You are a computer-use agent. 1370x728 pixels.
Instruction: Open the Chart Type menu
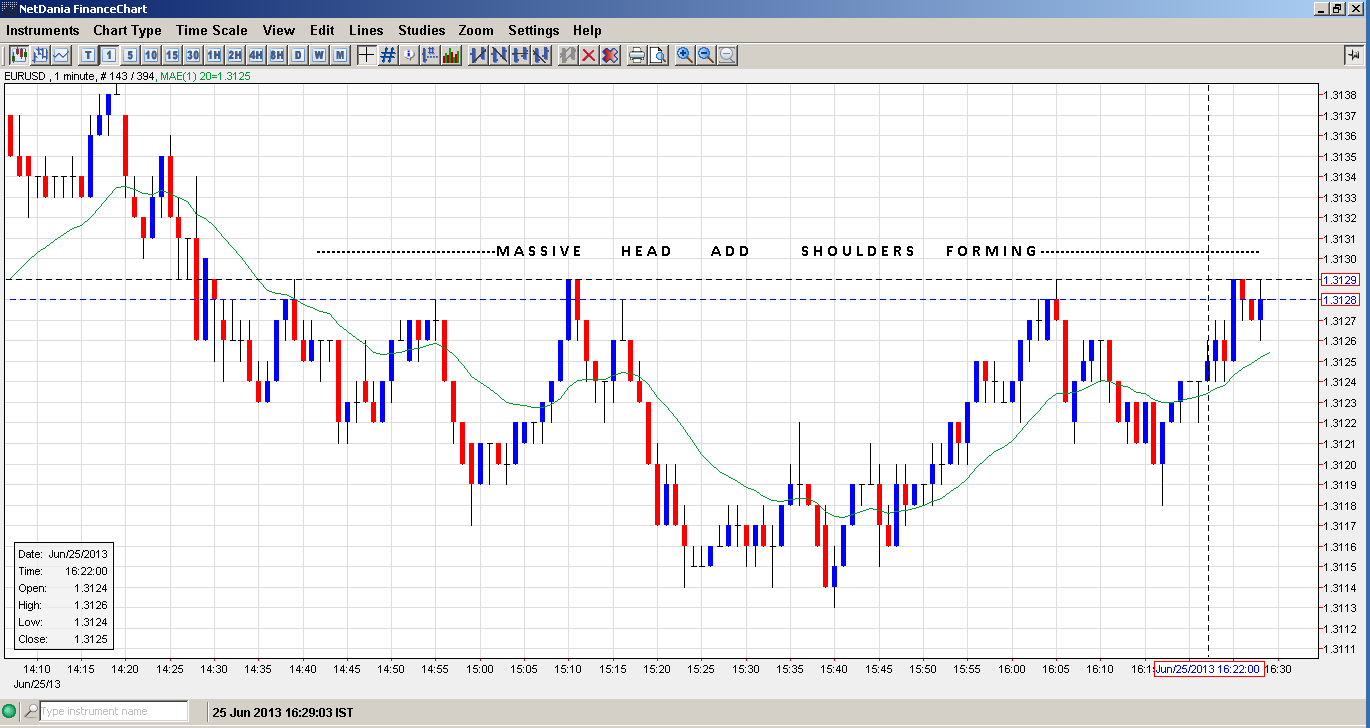127,30
